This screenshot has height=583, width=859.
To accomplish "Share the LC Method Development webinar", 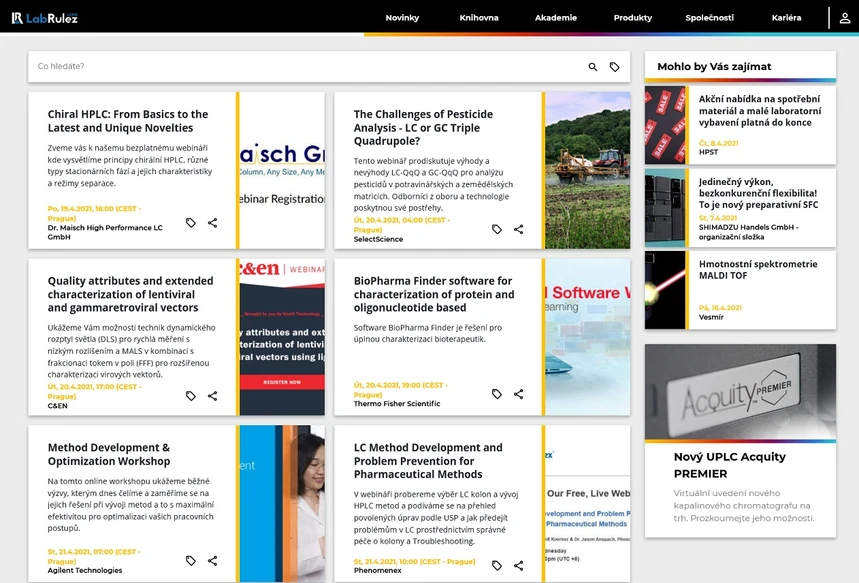I will point(519,565).
